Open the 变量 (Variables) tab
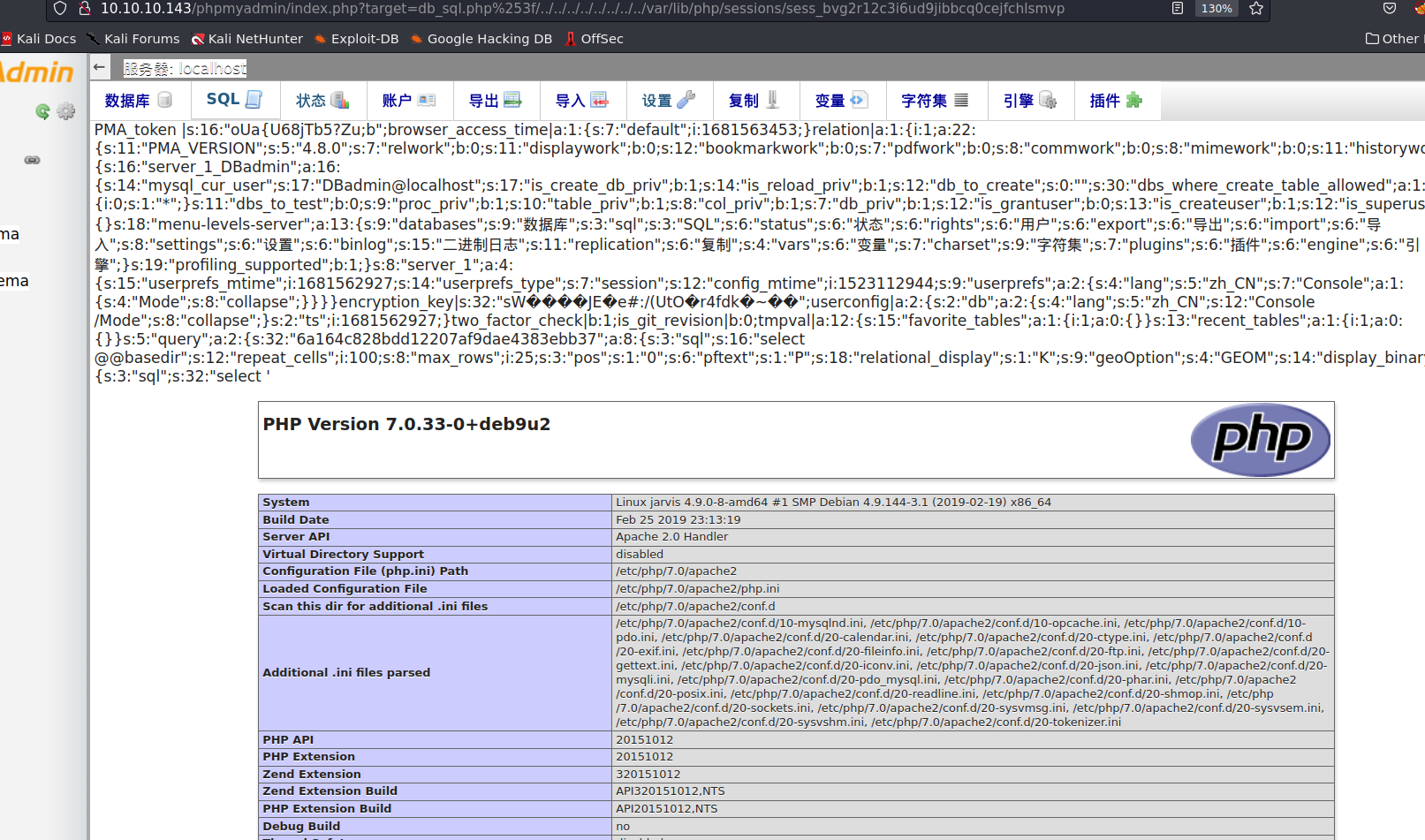 click(x=841, y=101)
